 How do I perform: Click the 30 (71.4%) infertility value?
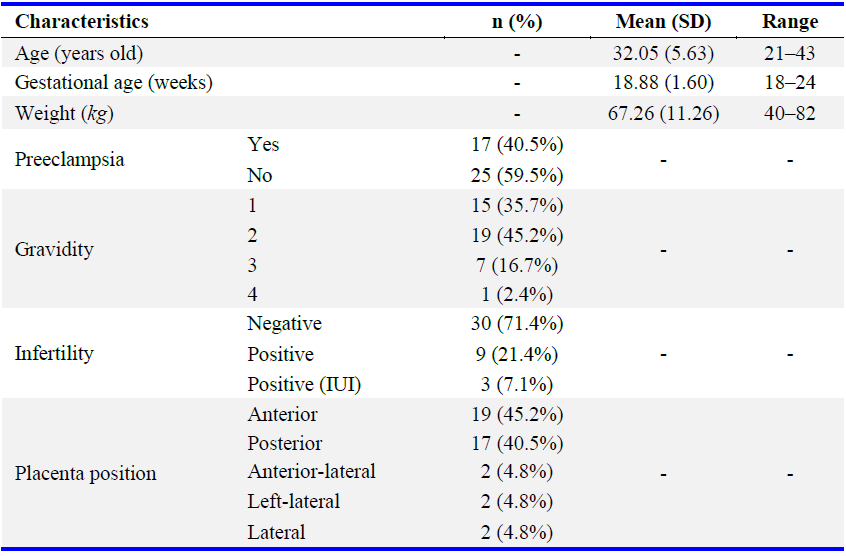[x=517, y=324]
